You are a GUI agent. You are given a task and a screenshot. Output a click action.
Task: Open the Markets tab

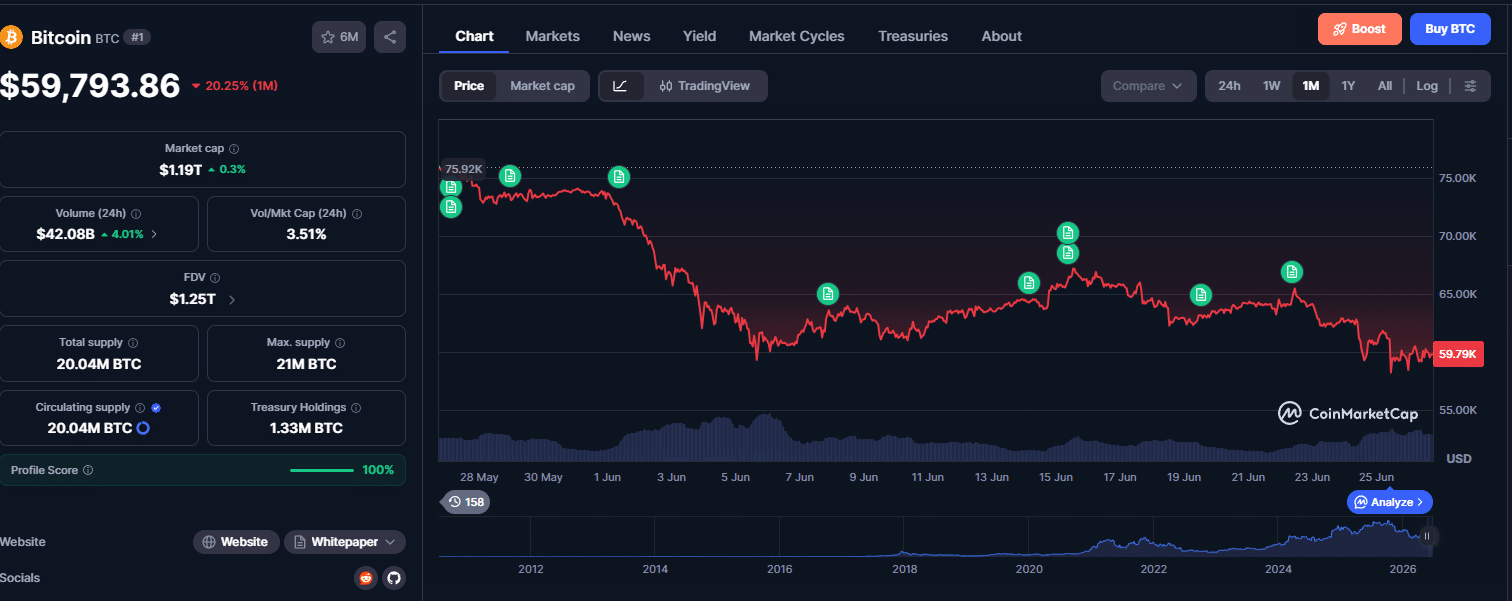[552, 36]
